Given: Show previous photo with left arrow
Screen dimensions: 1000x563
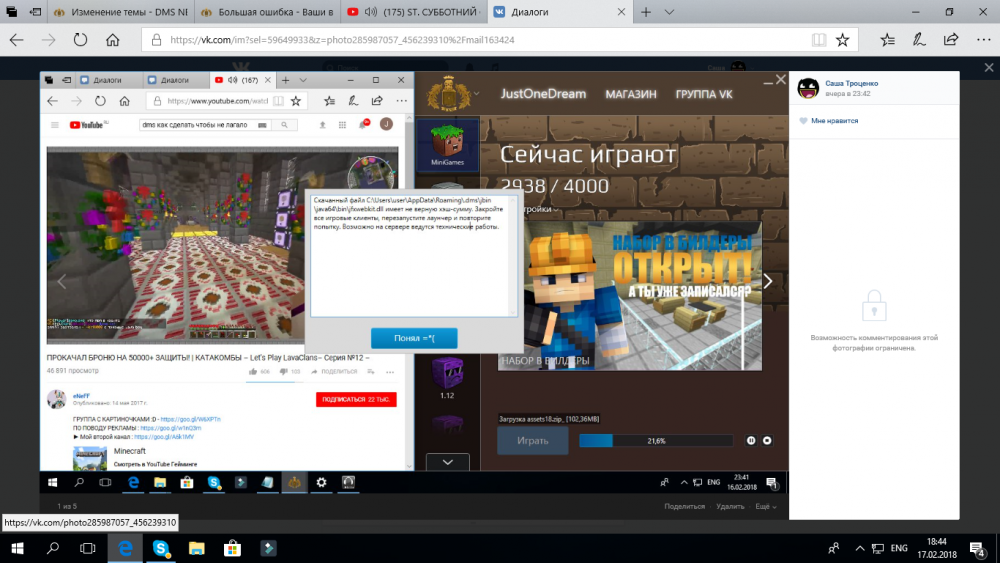Looking at the screenshot, I should 62,281.
